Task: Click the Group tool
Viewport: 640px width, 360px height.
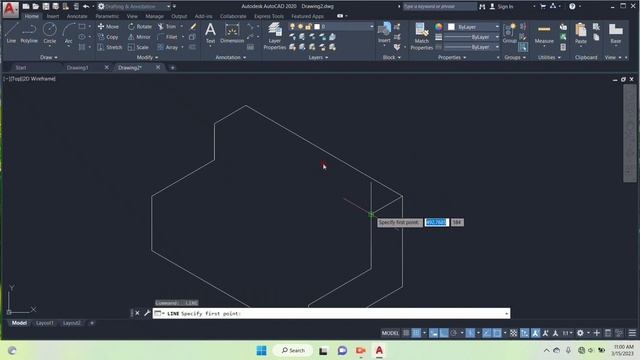Action: [509, 33]
